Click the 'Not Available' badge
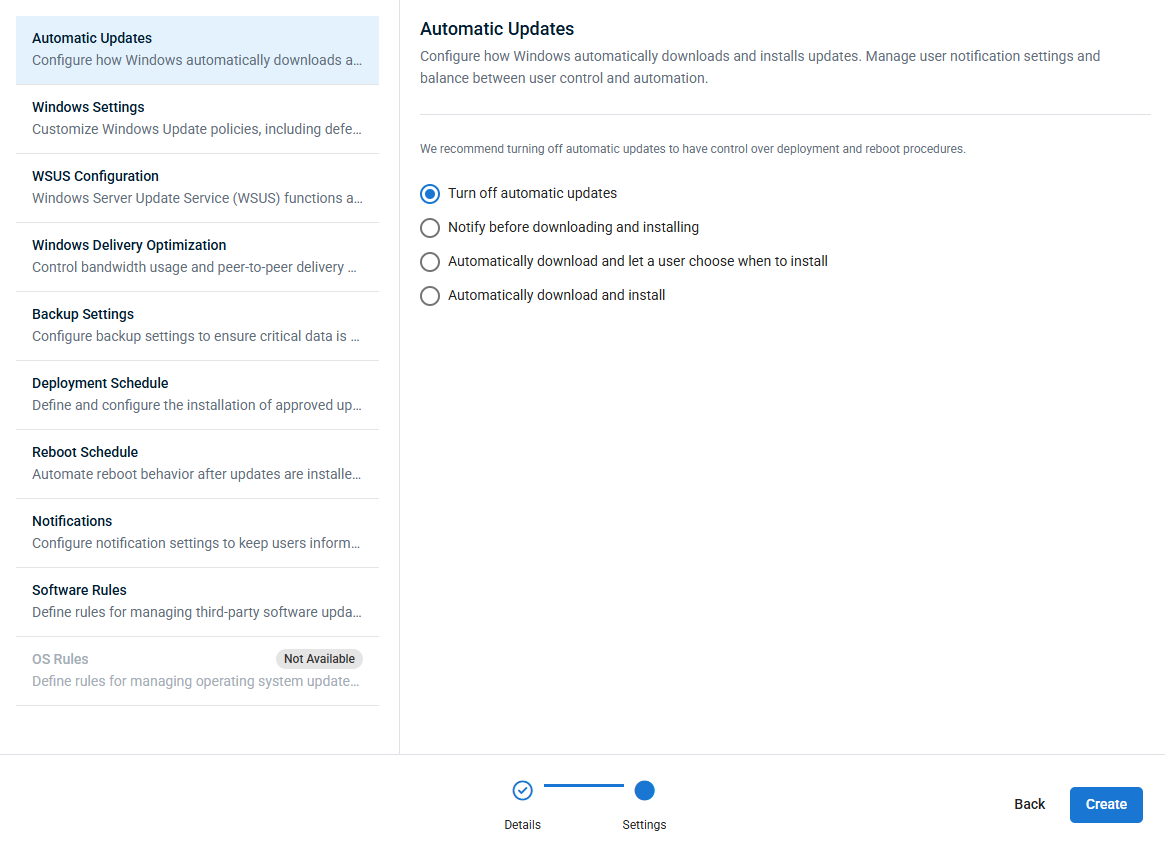 [319, 659]
